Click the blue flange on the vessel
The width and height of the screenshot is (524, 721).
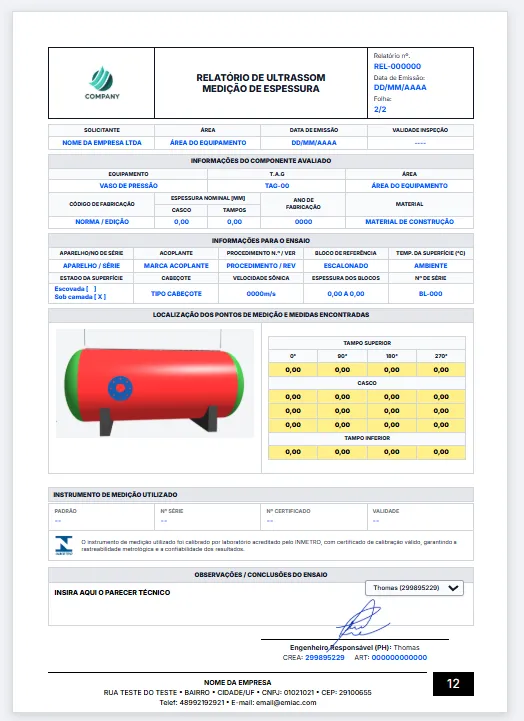[x=120, y=389]
